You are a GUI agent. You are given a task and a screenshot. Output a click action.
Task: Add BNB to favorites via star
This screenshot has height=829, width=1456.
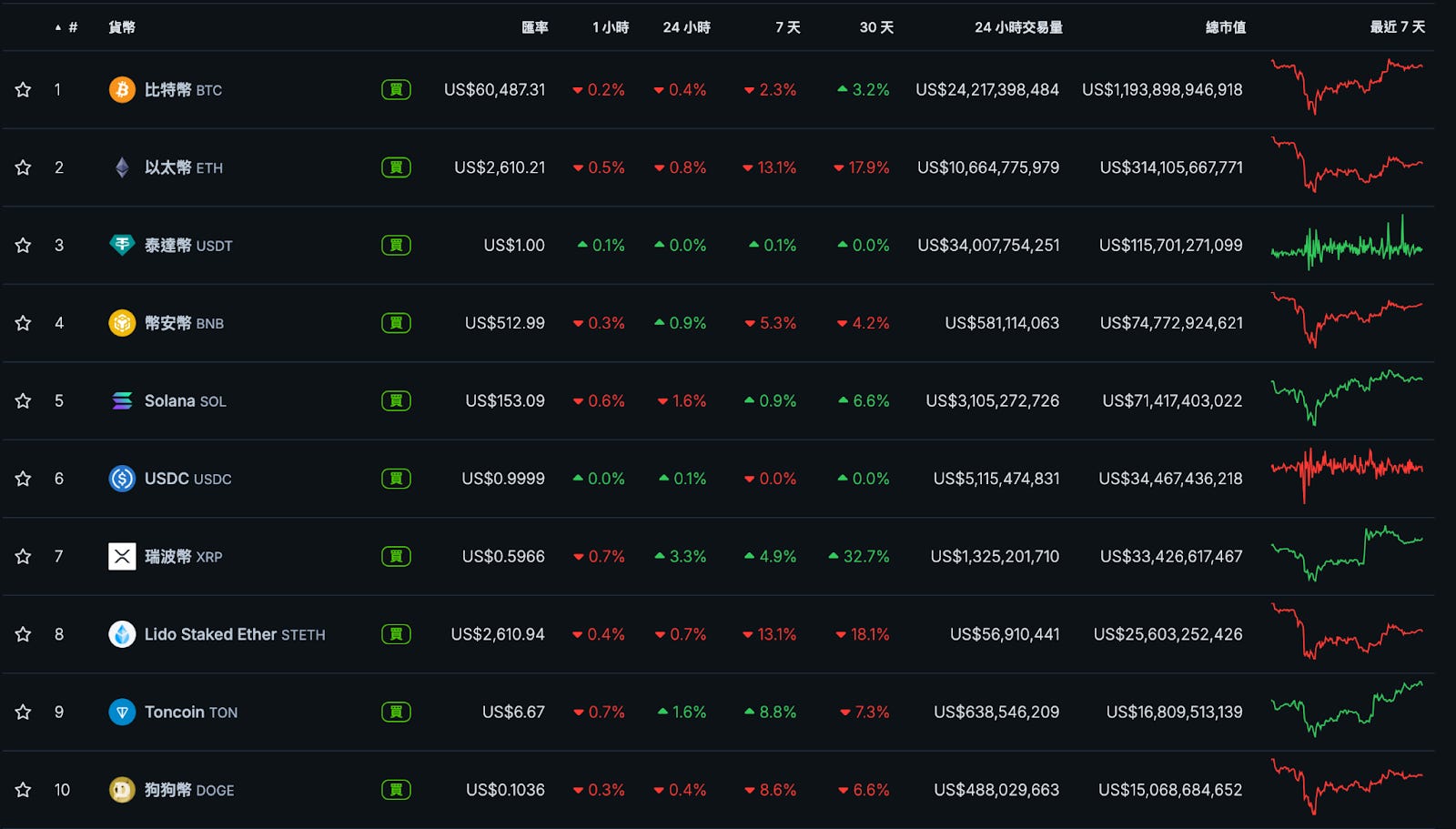[23, 323]
